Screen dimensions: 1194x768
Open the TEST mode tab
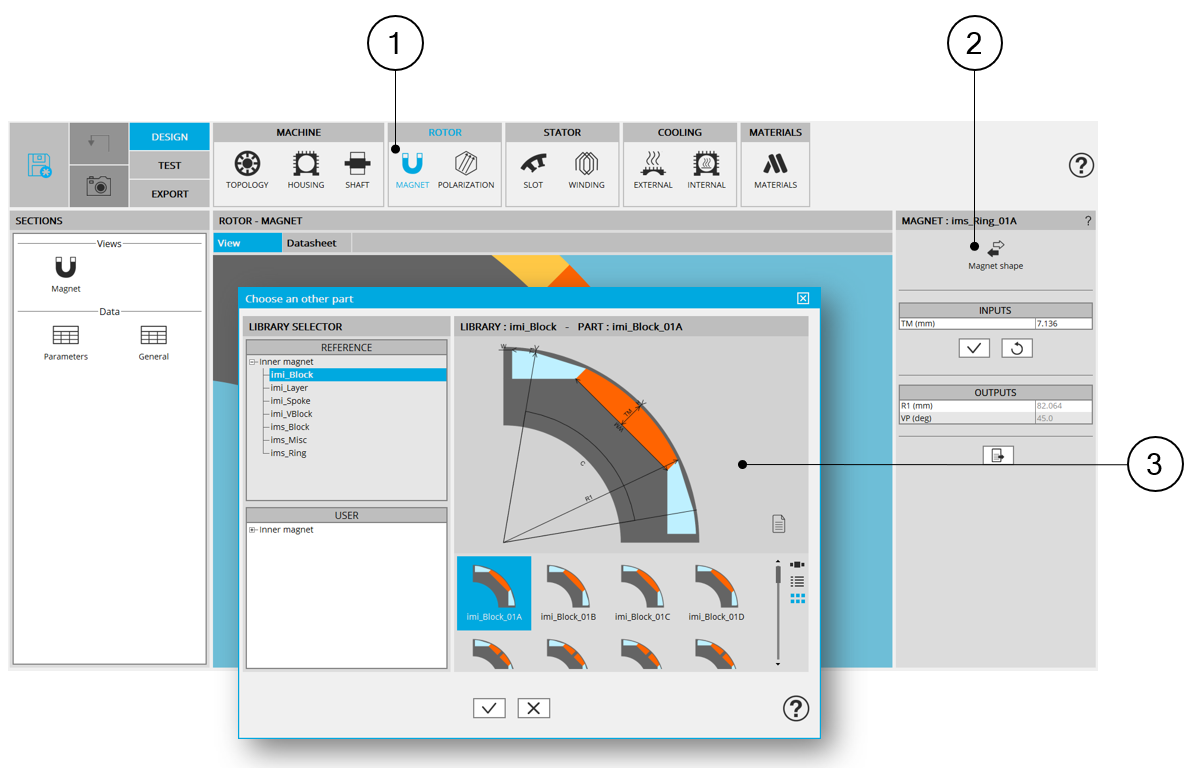[169, 165]
